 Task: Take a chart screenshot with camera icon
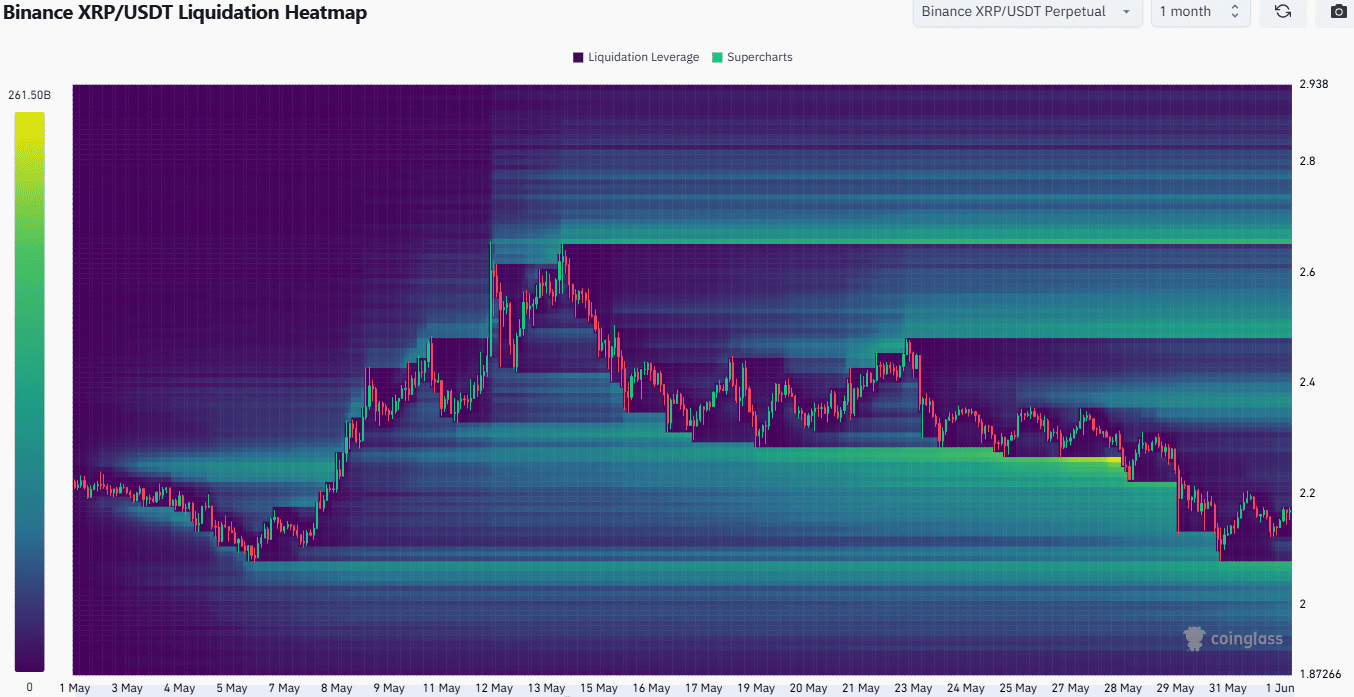click(x=1337, y=12)
